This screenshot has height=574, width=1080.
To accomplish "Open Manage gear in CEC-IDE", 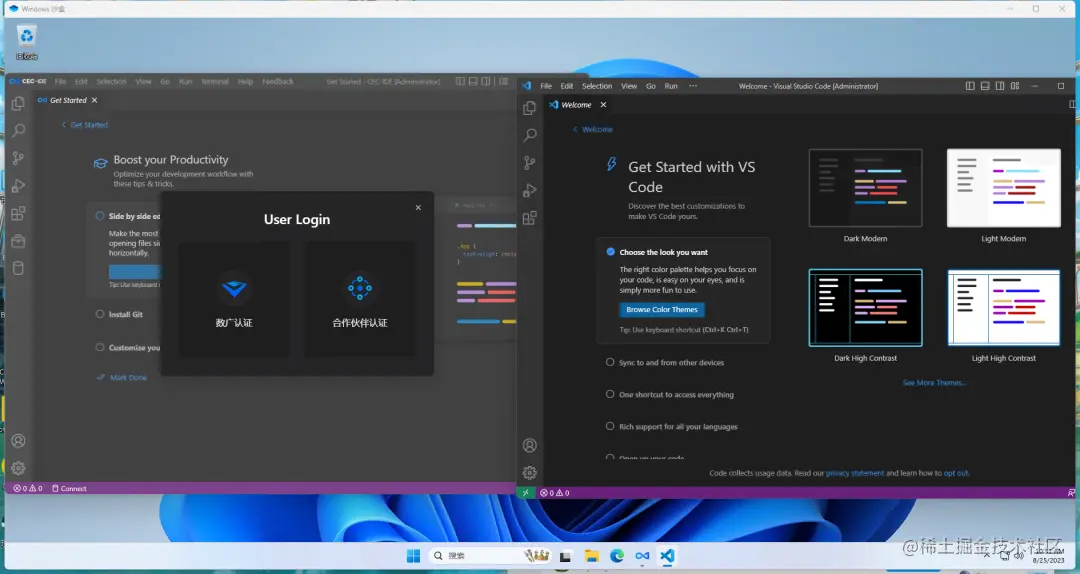I will (19, 469).
